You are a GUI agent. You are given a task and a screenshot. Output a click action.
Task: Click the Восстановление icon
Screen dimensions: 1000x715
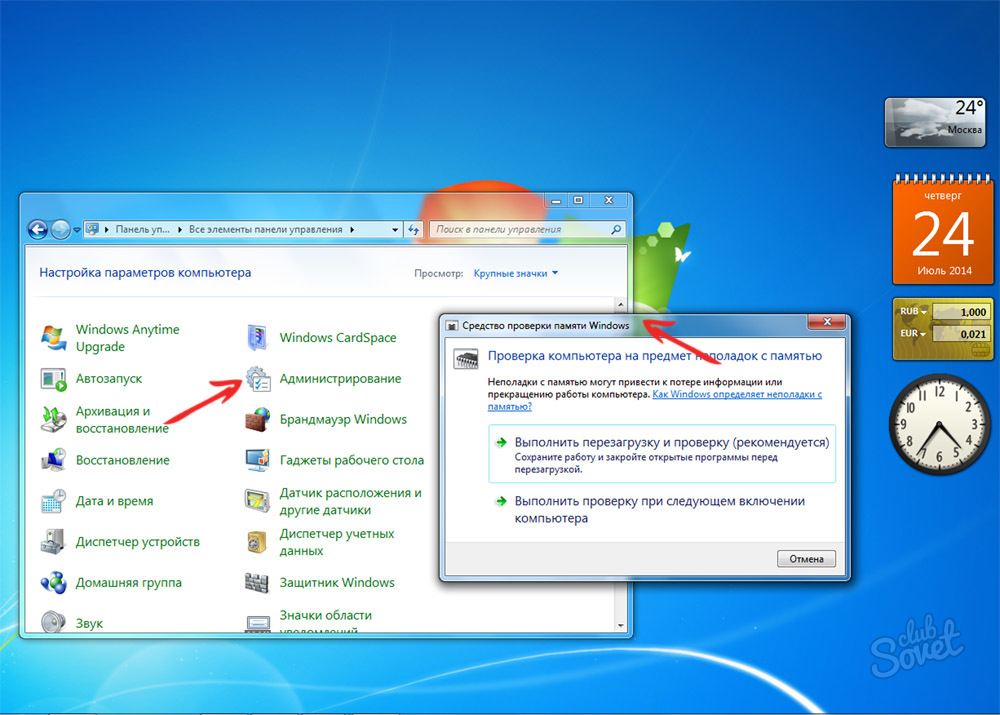54,460
